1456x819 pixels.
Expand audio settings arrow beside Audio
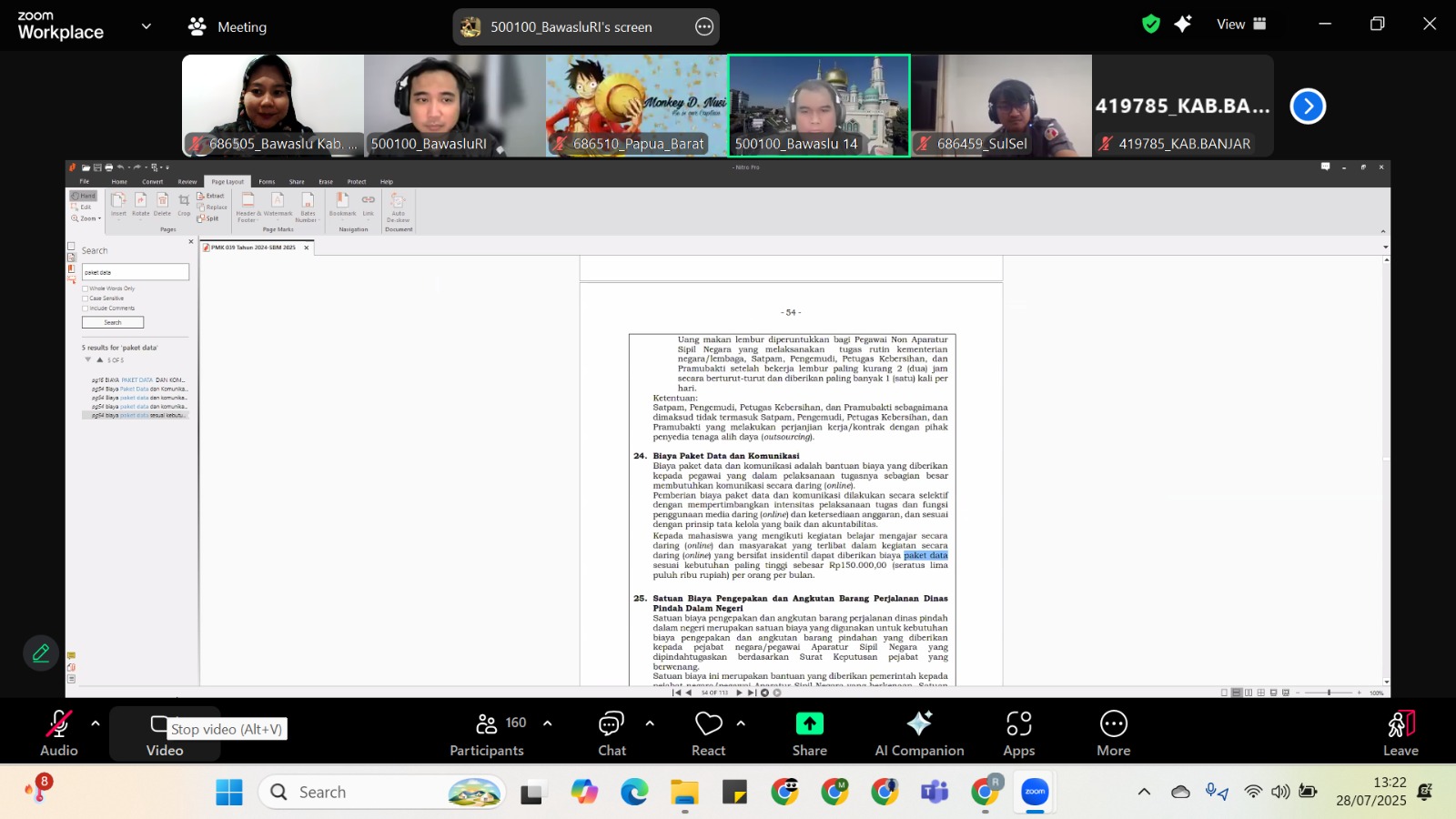click(x=96, y=723)
